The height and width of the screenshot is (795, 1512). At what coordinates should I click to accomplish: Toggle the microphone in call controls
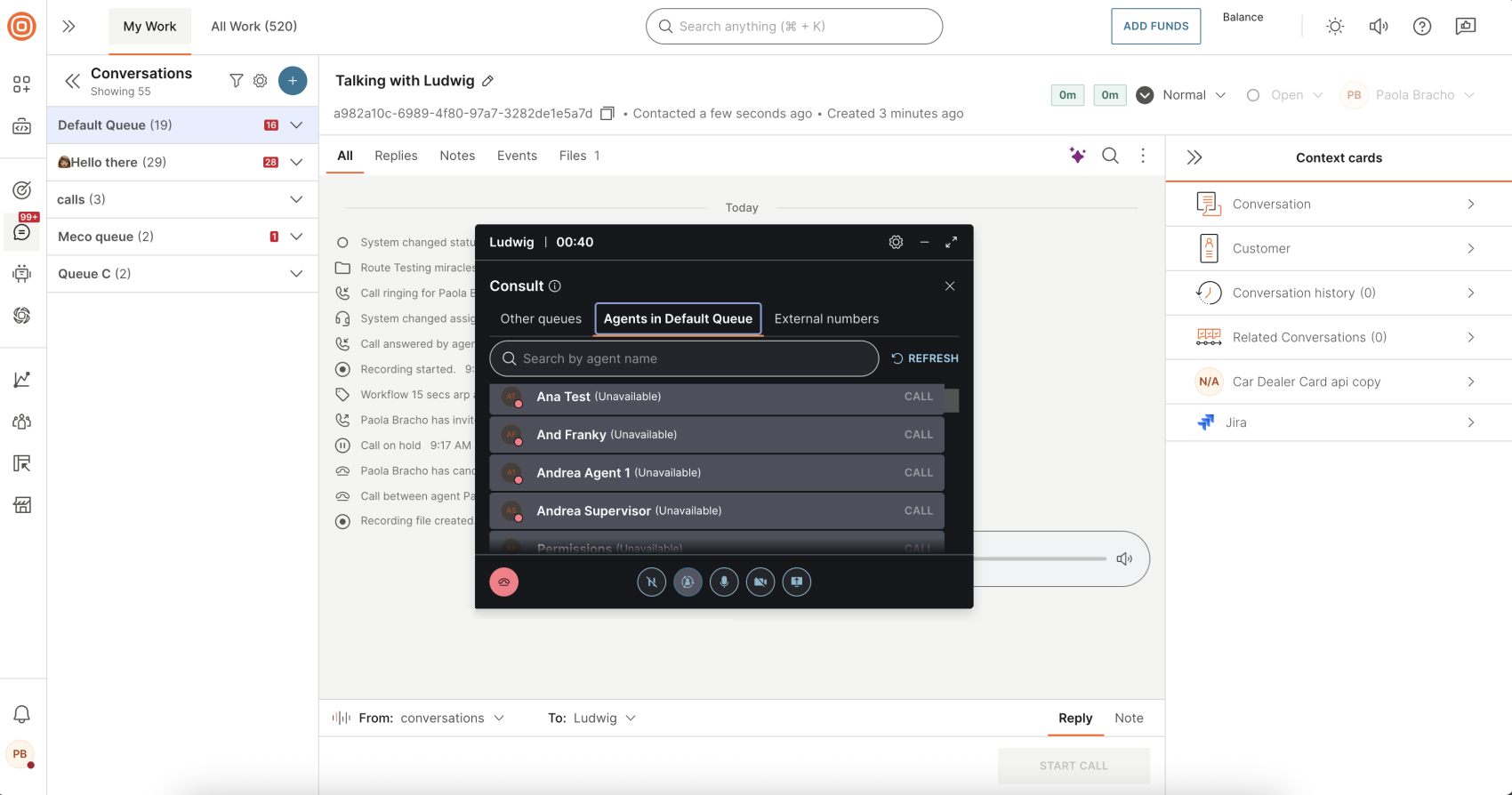[x=724, y=582]
